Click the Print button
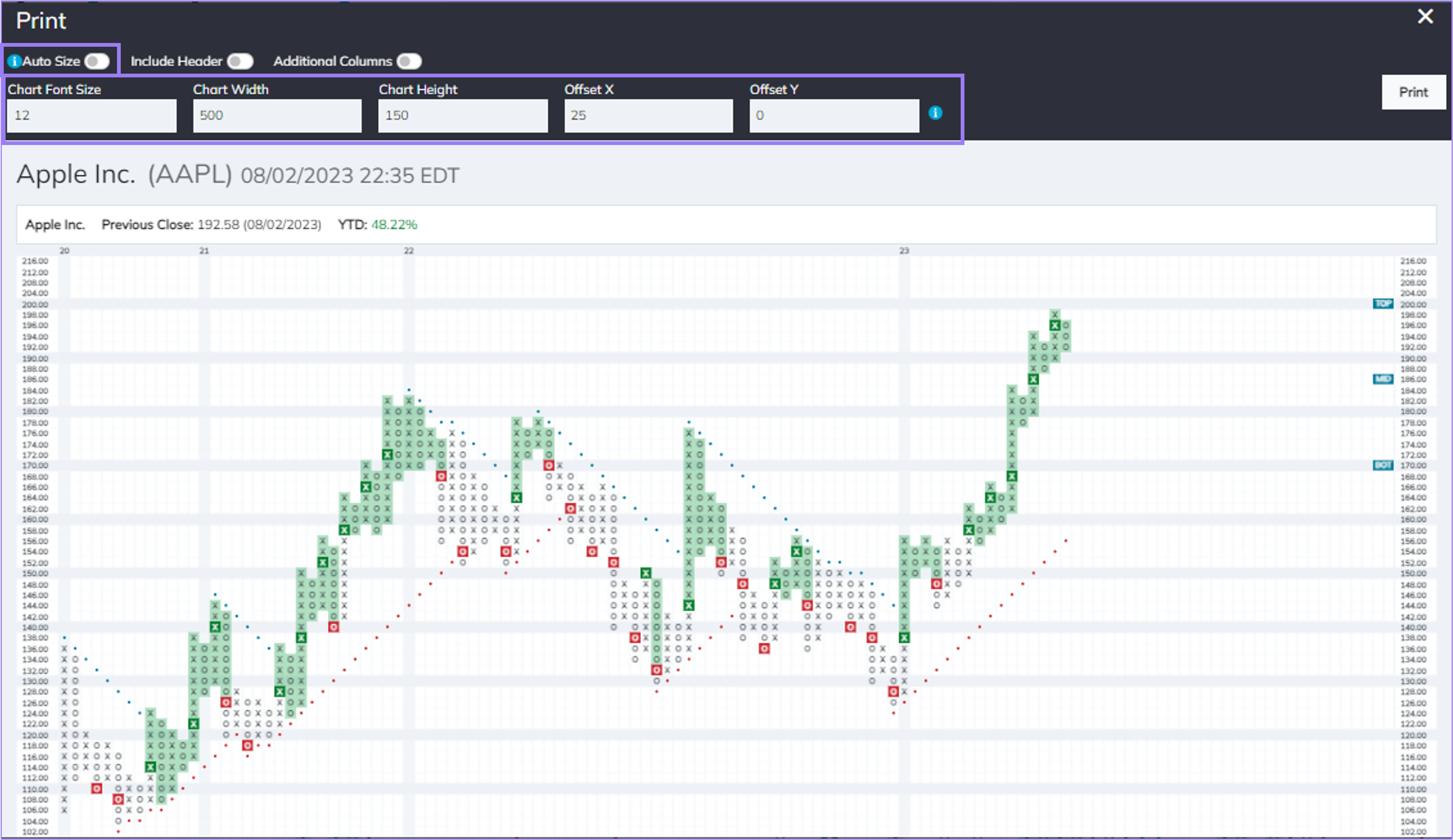1453x840 pixels. click(x=1413, y=92)
